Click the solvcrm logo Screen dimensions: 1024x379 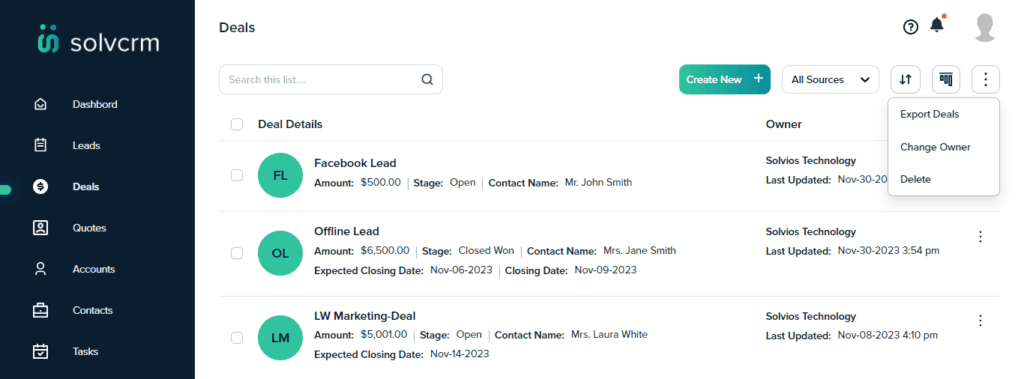[99, 39]
